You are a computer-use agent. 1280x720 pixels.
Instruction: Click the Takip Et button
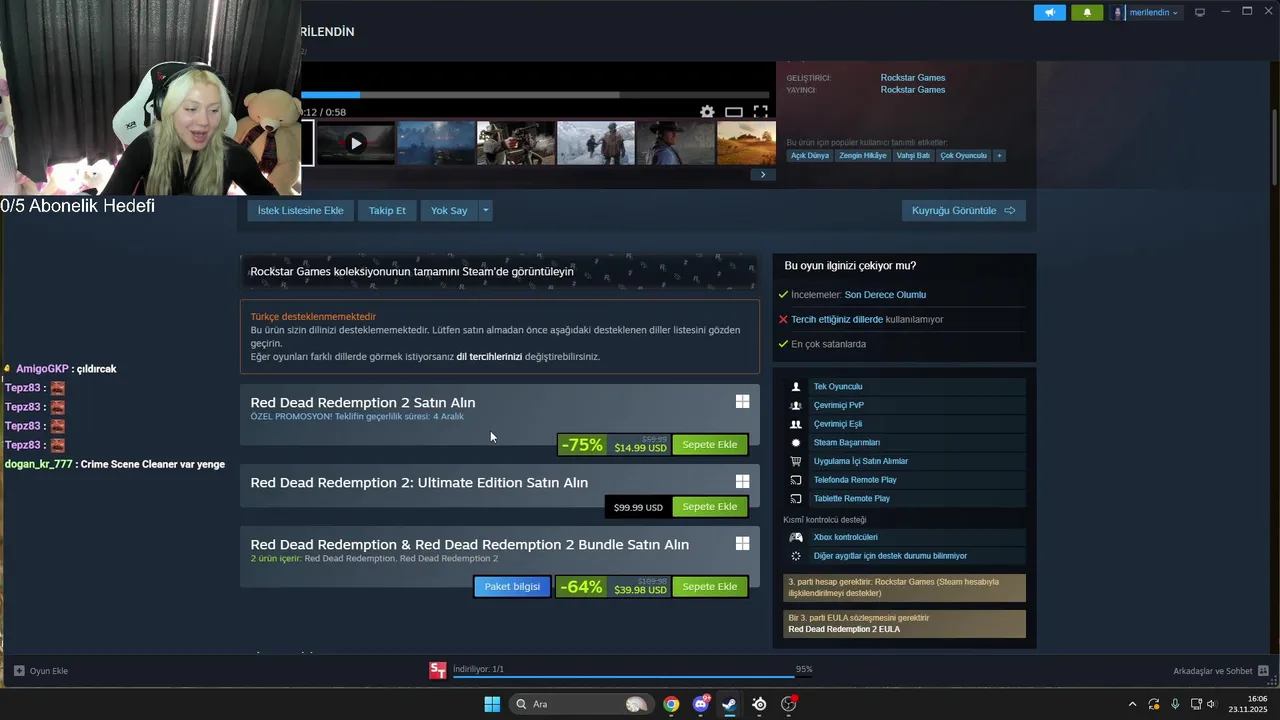tap(387, 210)
